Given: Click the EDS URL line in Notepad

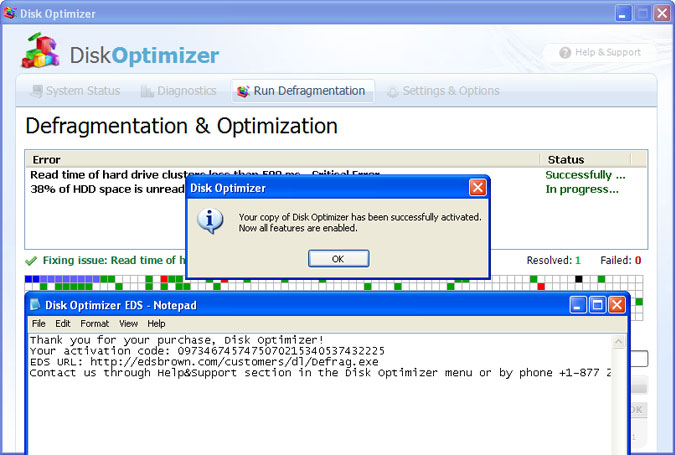Looking at the screenshot, I should point(204,362).
